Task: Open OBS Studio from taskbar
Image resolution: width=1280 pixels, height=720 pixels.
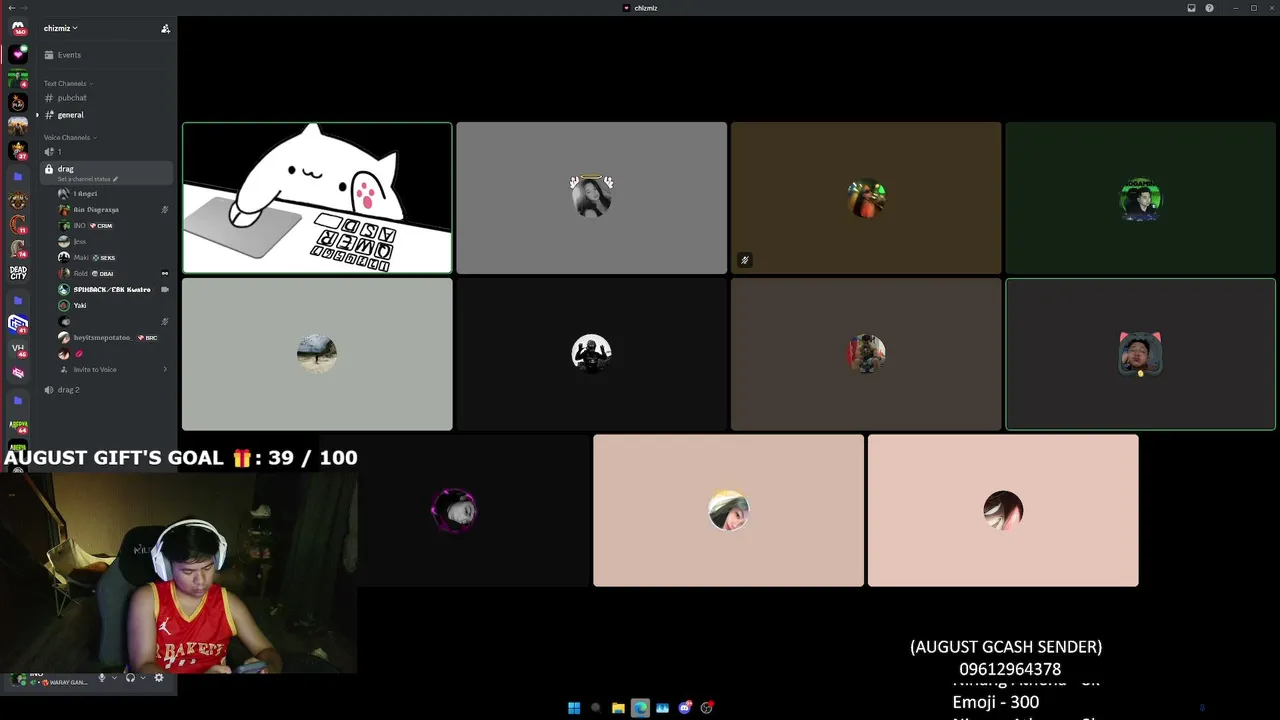Action: pos(707,708)
